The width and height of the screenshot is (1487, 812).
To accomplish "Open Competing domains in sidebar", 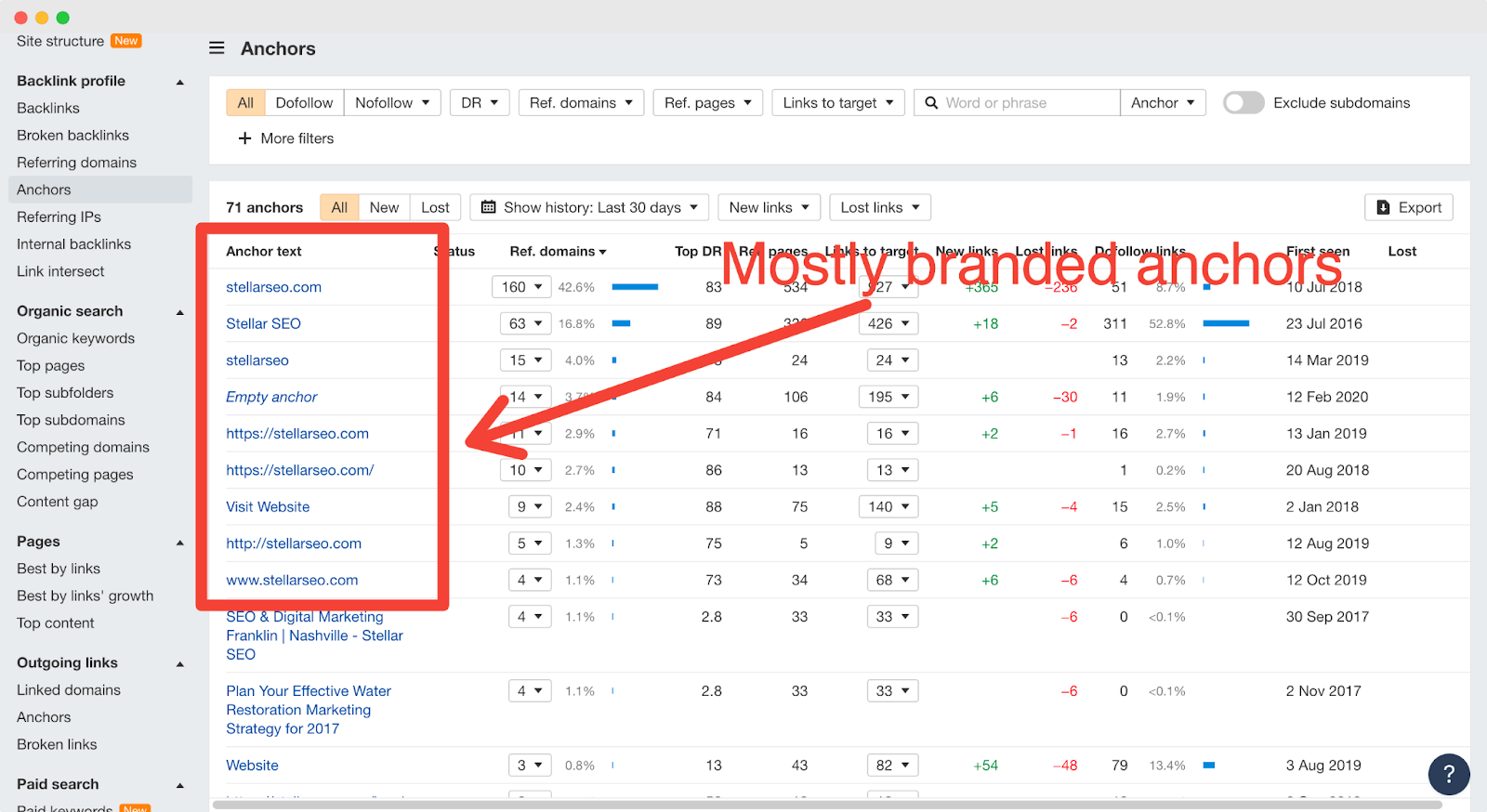I will coord(83,447).
